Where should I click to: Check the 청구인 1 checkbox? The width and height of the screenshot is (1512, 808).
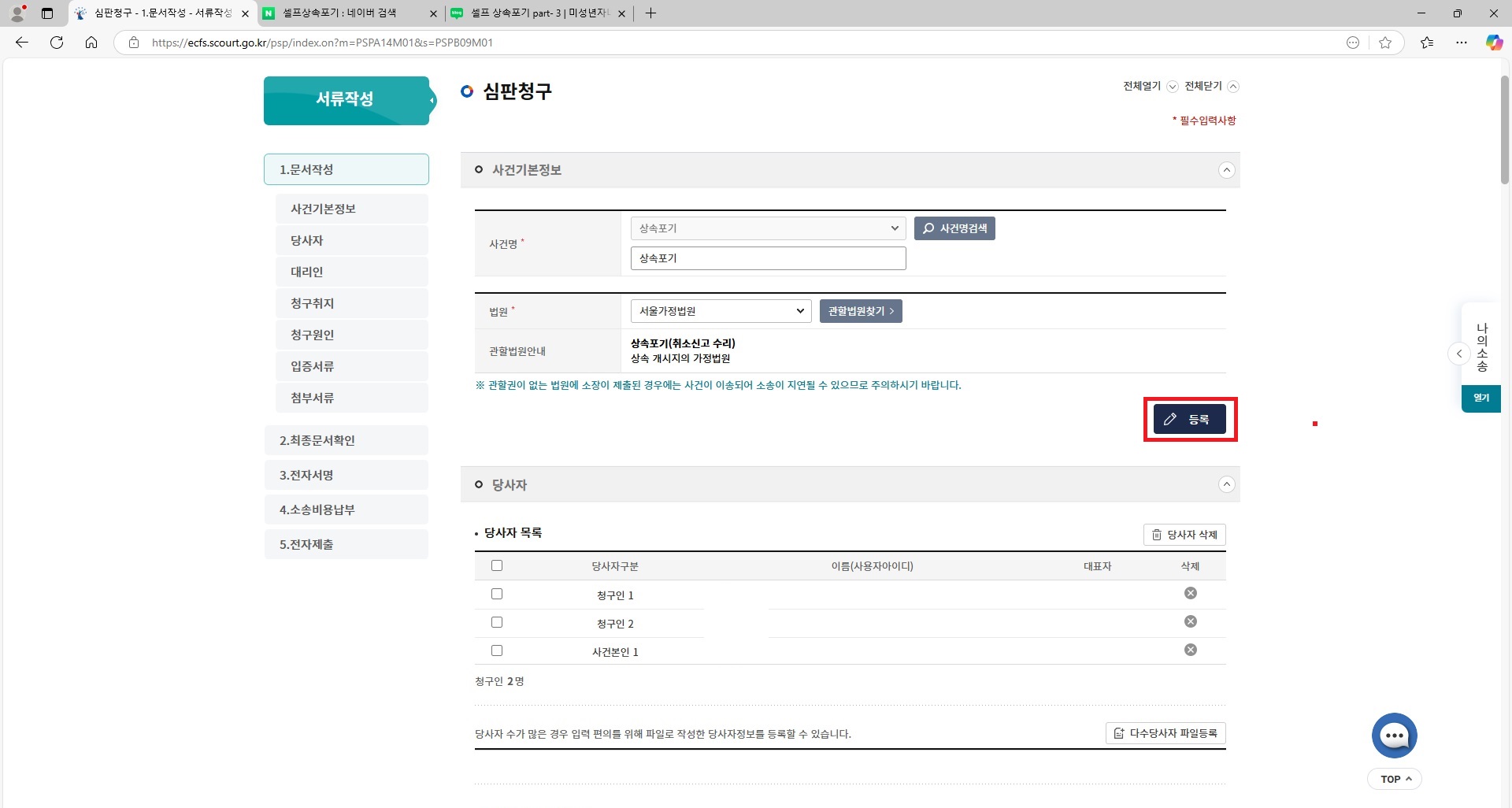tap(497, 594)
